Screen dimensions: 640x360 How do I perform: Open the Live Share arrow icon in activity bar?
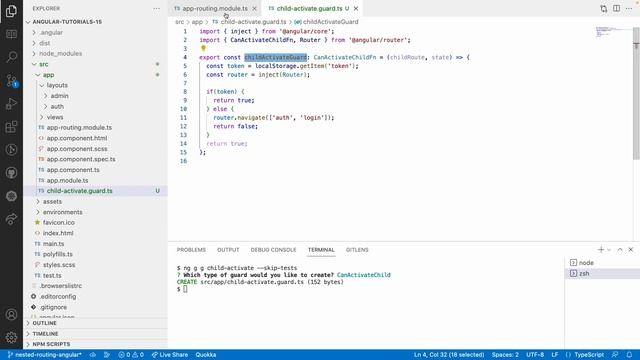tap(11, 219)
